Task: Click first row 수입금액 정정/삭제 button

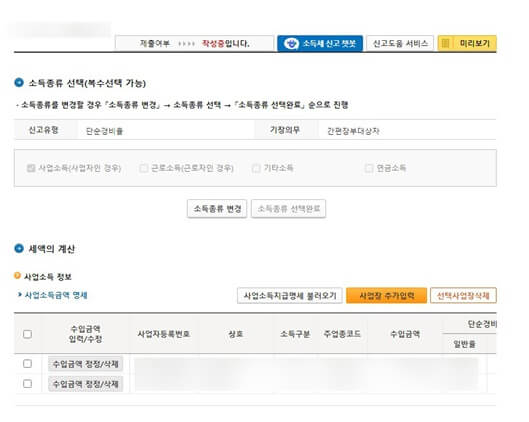Action: (86, 364)
